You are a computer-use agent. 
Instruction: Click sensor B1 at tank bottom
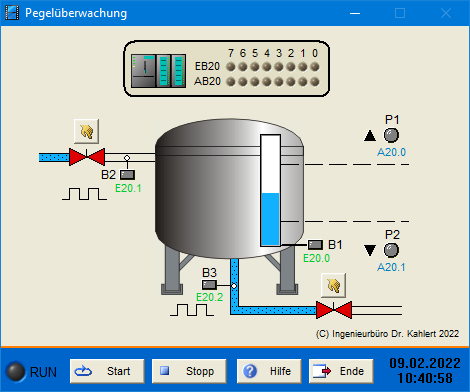[315, 245]
